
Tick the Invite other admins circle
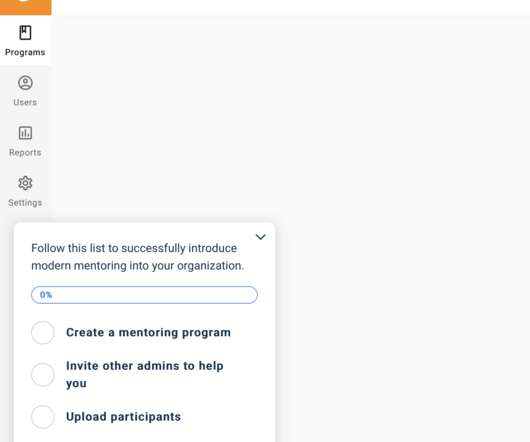coord(43,375)
